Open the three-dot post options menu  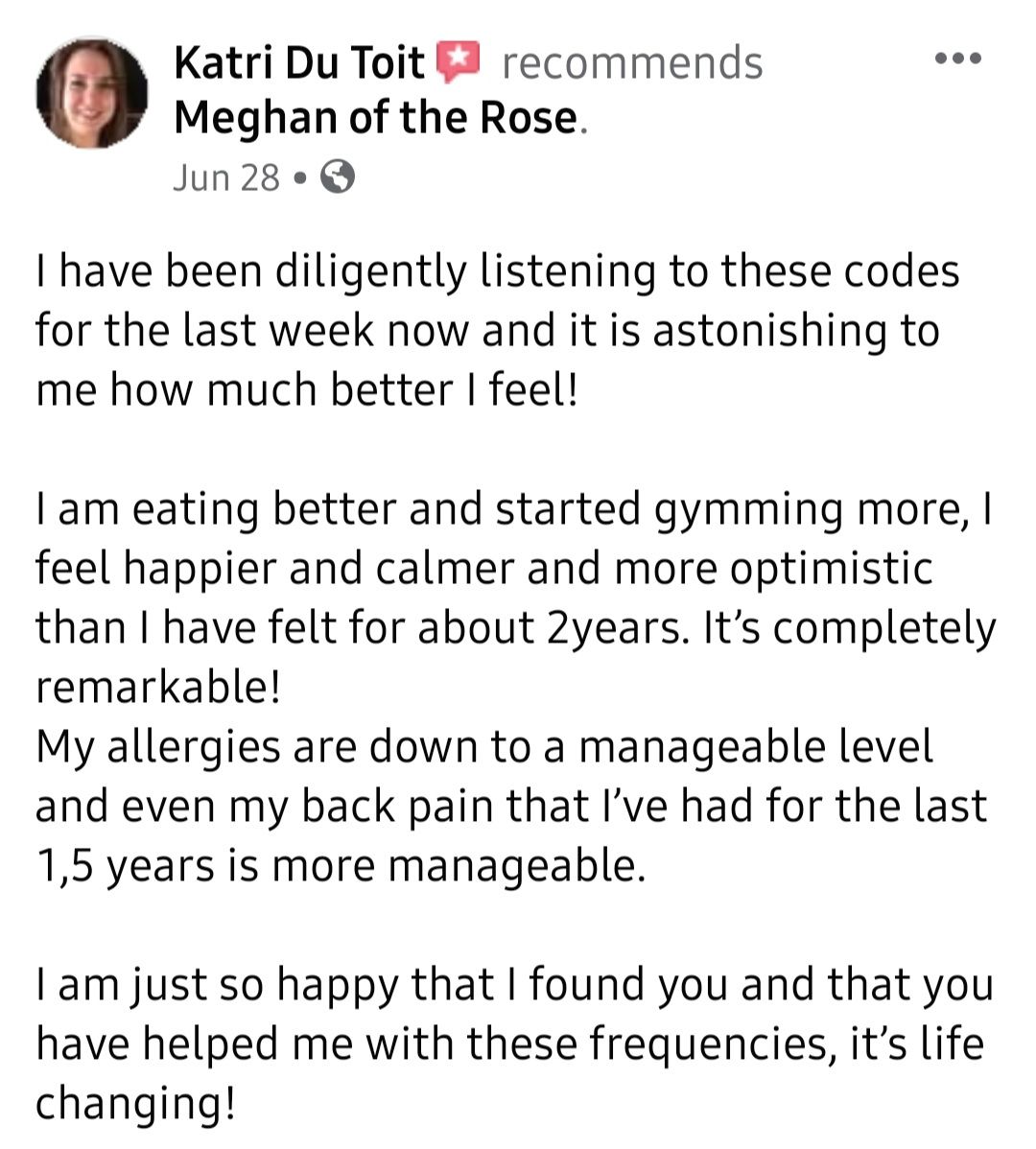tap(958, 59)
